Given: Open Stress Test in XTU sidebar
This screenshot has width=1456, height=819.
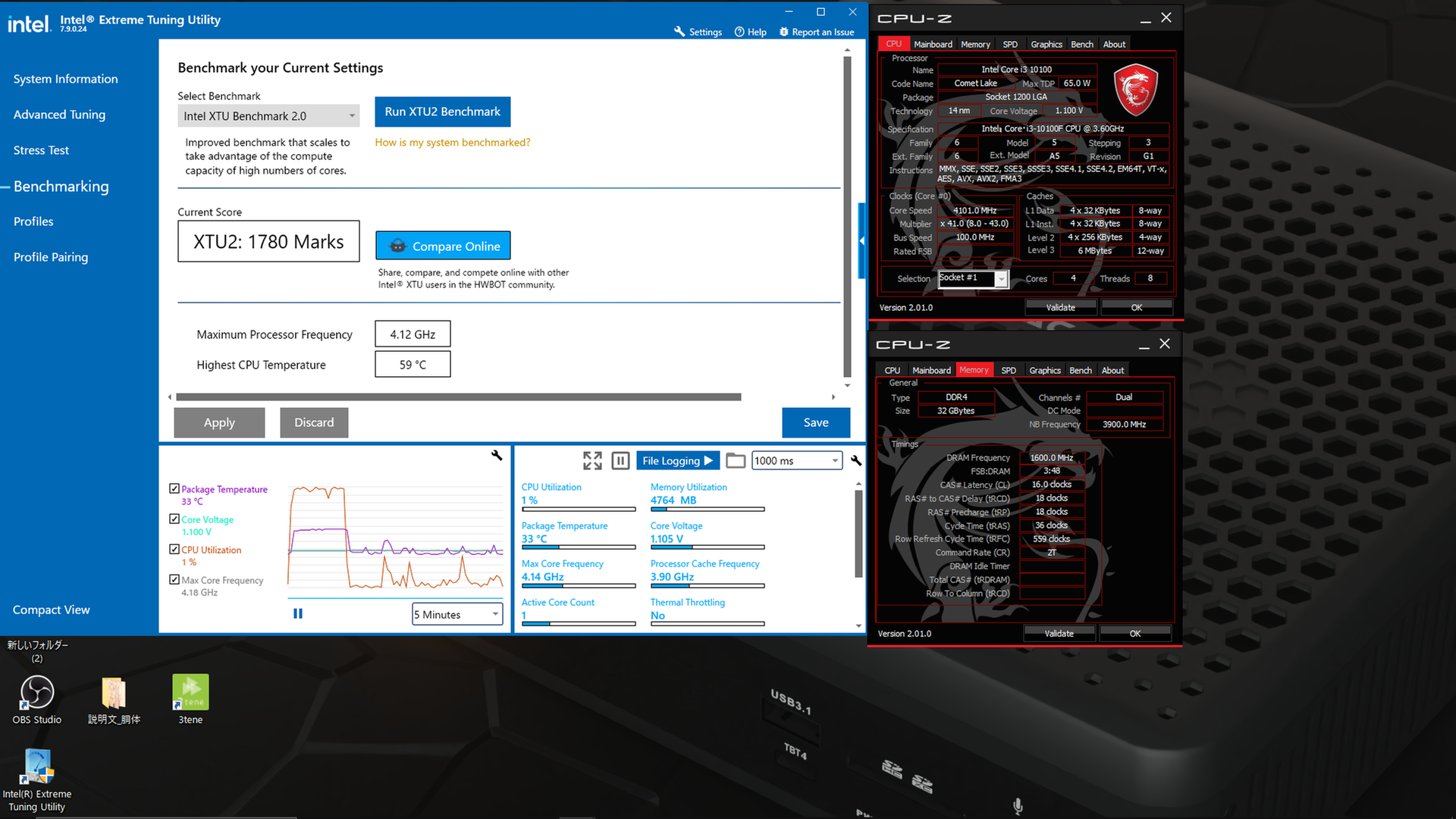Looking at the screenshot, I should 41,150.
